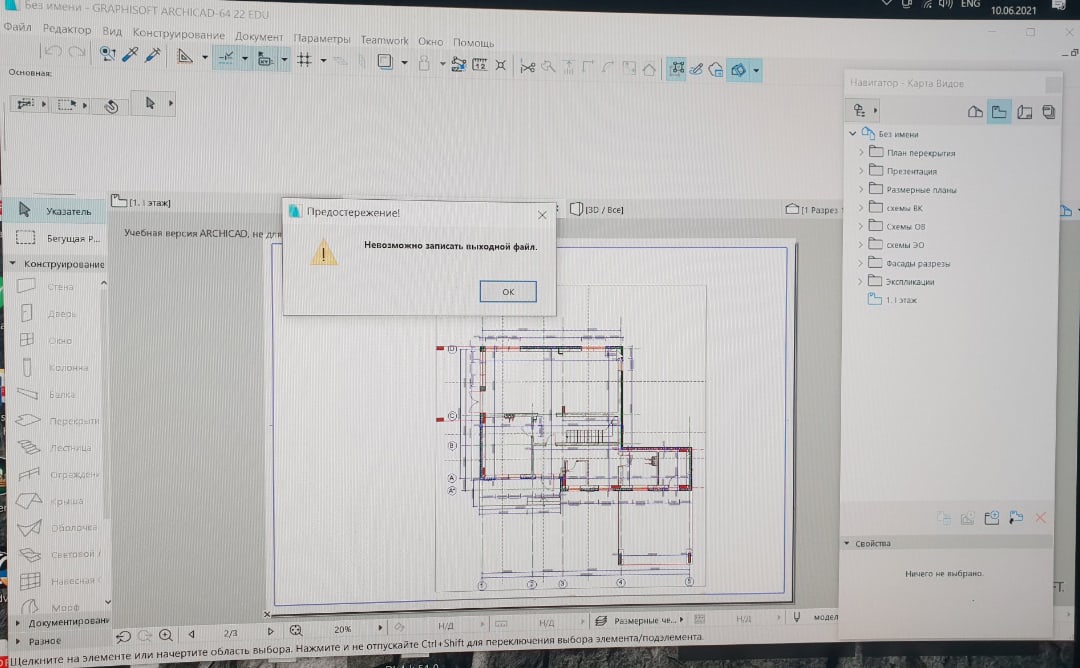Switch to the 1. I этаж tab
Viewport: 1080px width, 668px height.
(141, 202)
